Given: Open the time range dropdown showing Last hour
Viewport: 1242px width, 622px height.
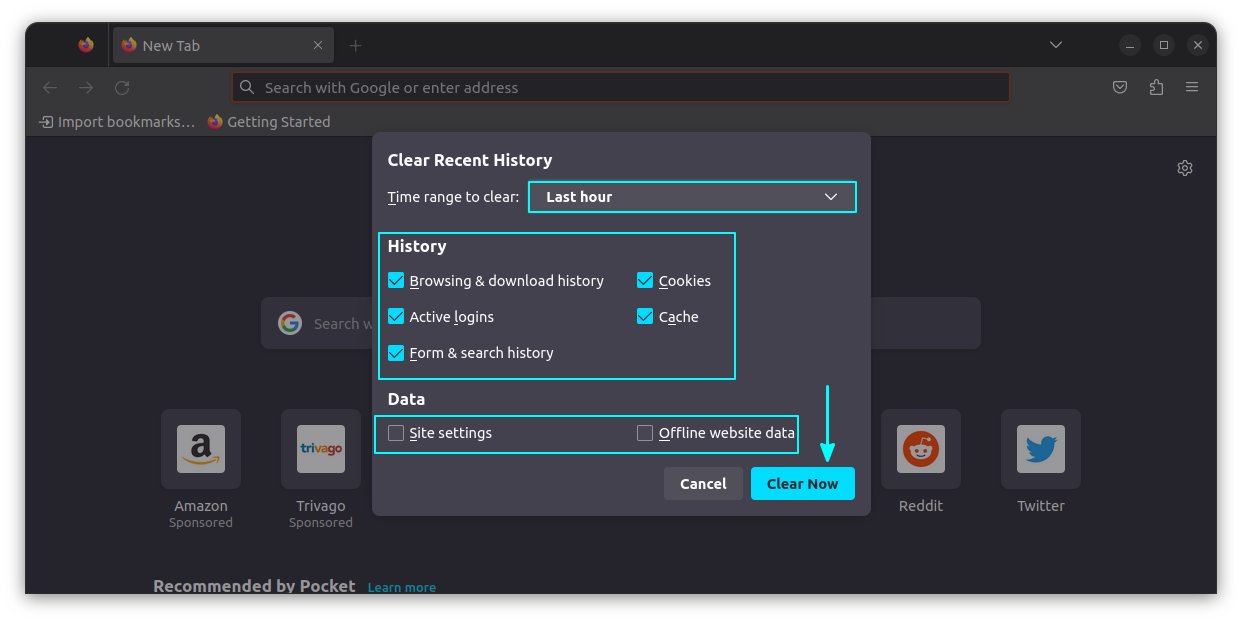Looking at the screenshot, I should pos(692,196).
